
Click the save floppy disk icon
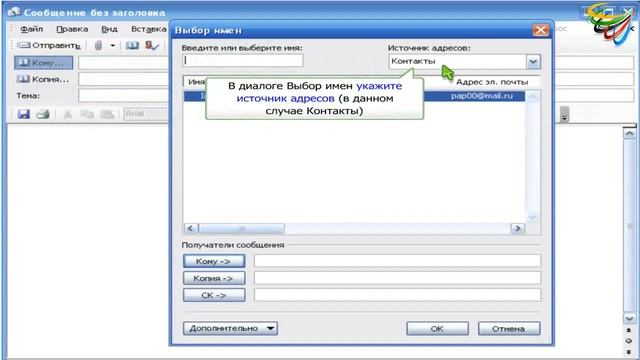[24, 114]
